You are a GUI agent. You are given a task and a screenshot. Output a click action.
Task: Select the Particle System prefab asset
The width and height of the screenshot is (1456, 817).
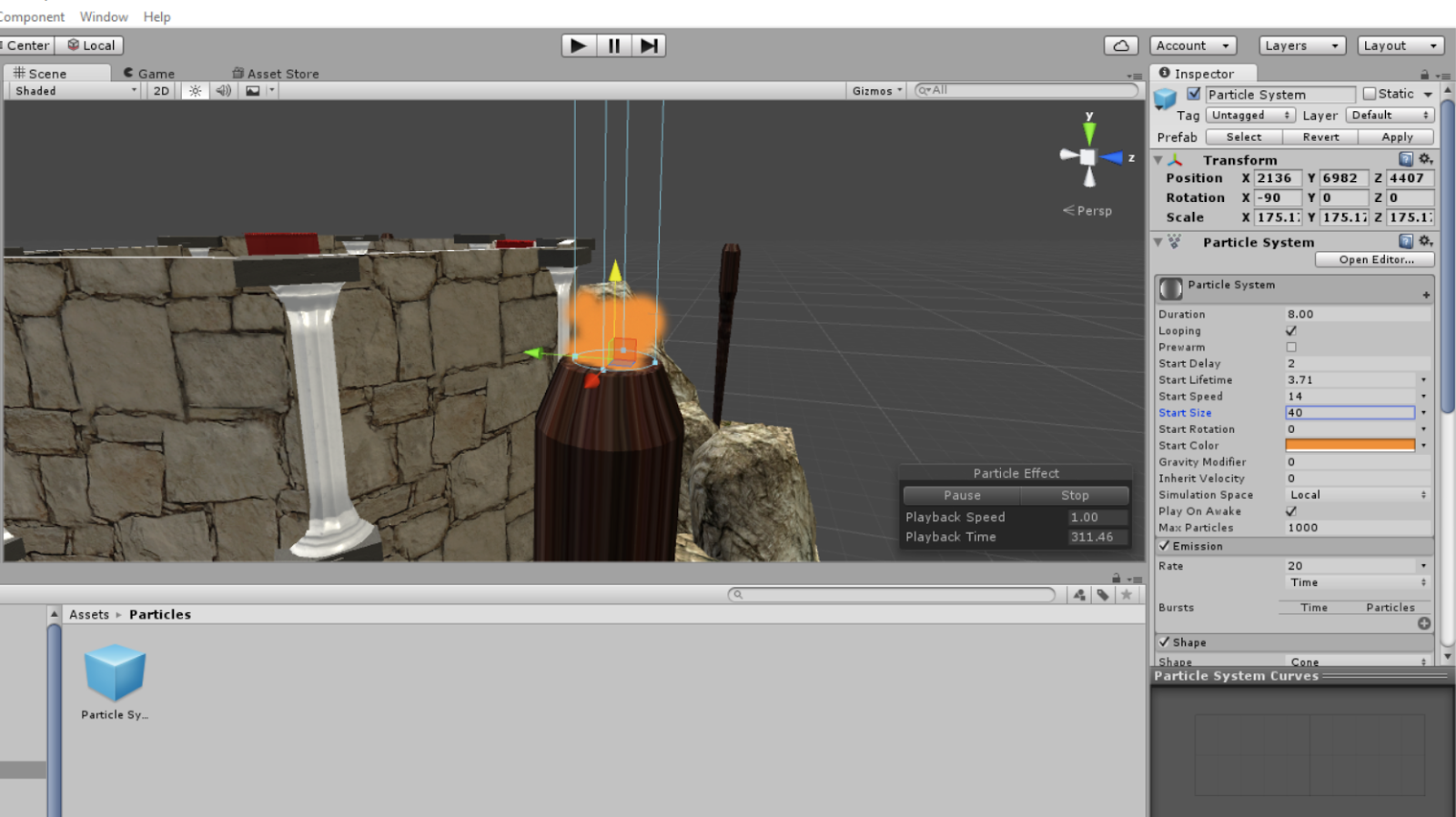(x=115, y=681)
